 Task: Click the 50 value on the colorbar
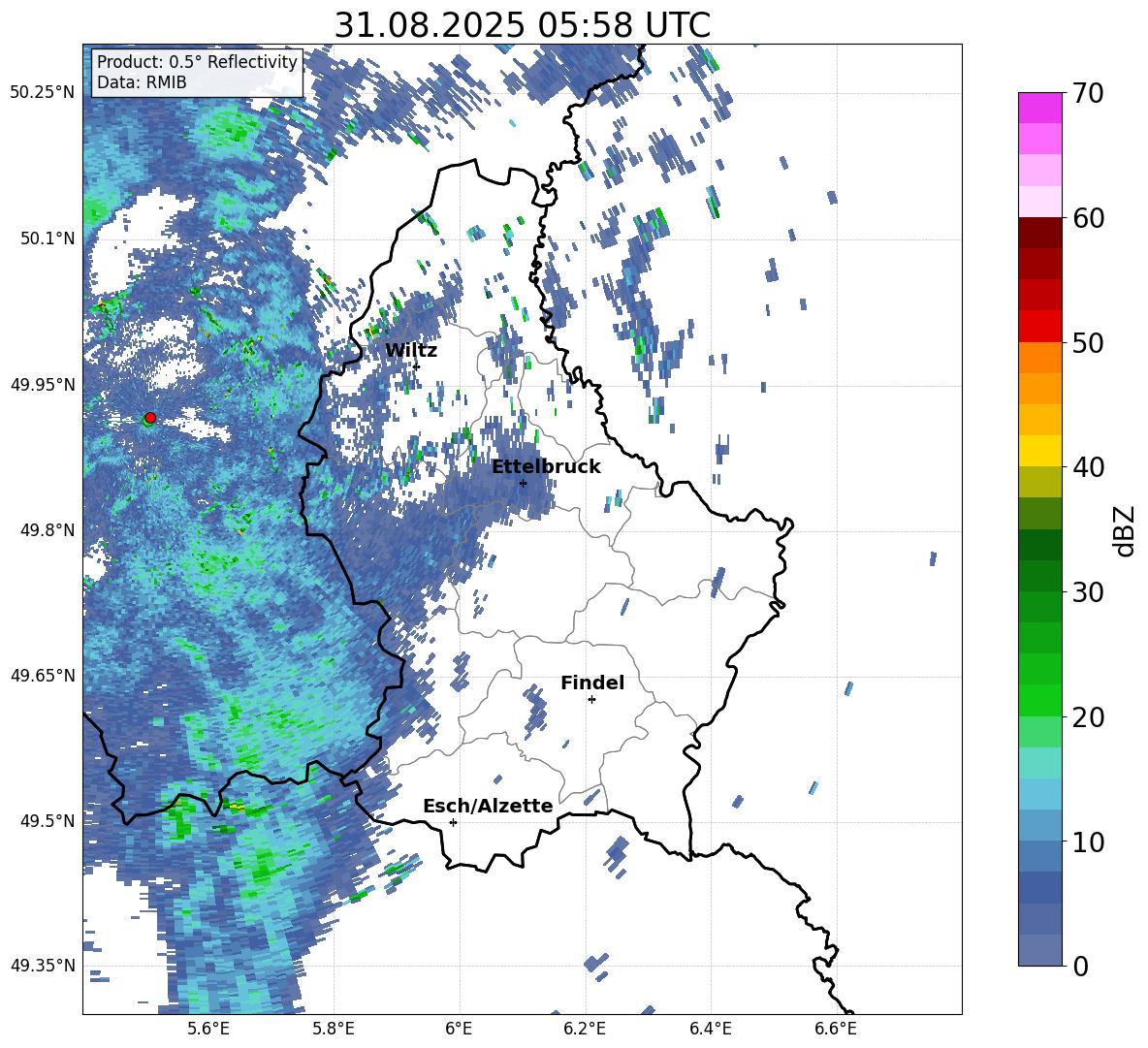(1088, 343)
